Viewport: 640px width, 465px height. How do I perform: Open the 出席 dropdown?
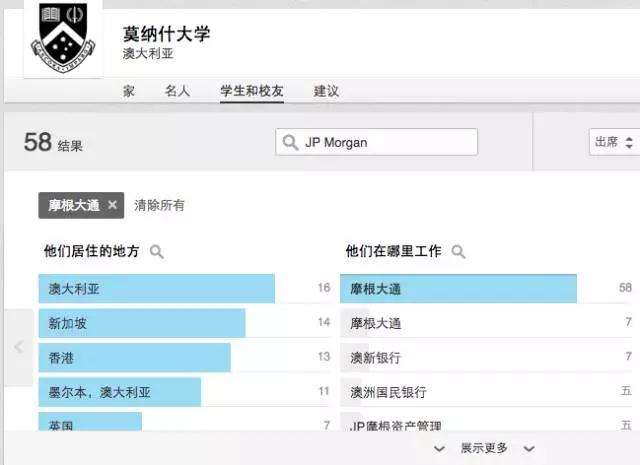(x=613, y=143)
